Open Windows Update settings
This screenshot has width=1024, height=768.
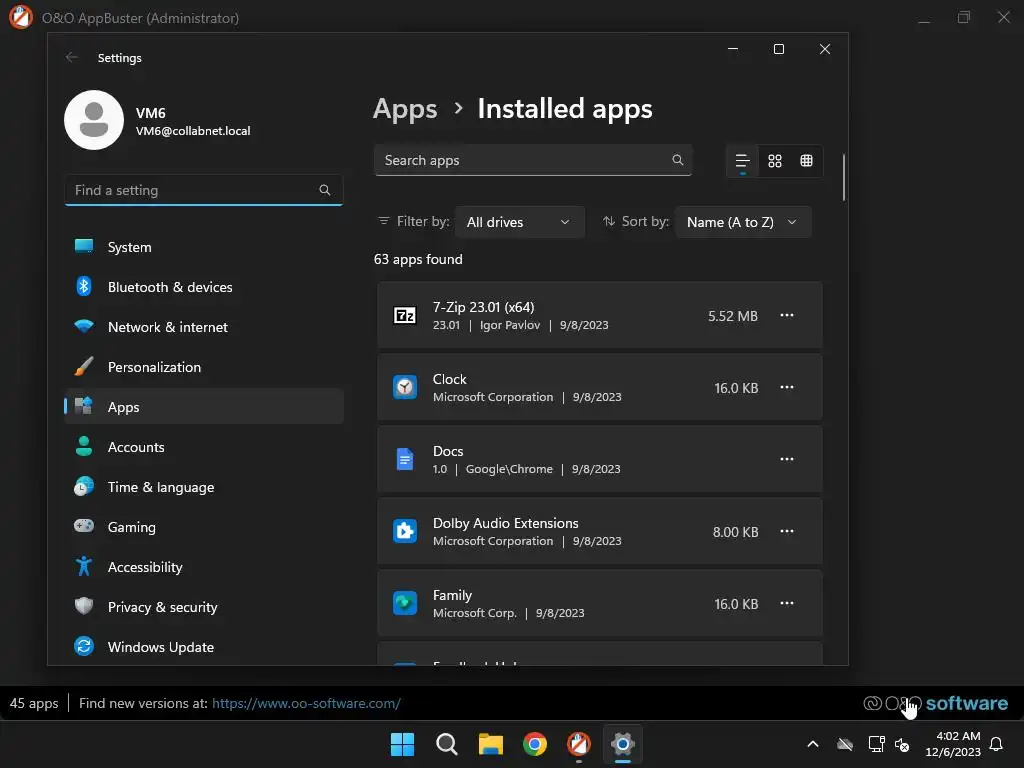click(x=204, y=647)
